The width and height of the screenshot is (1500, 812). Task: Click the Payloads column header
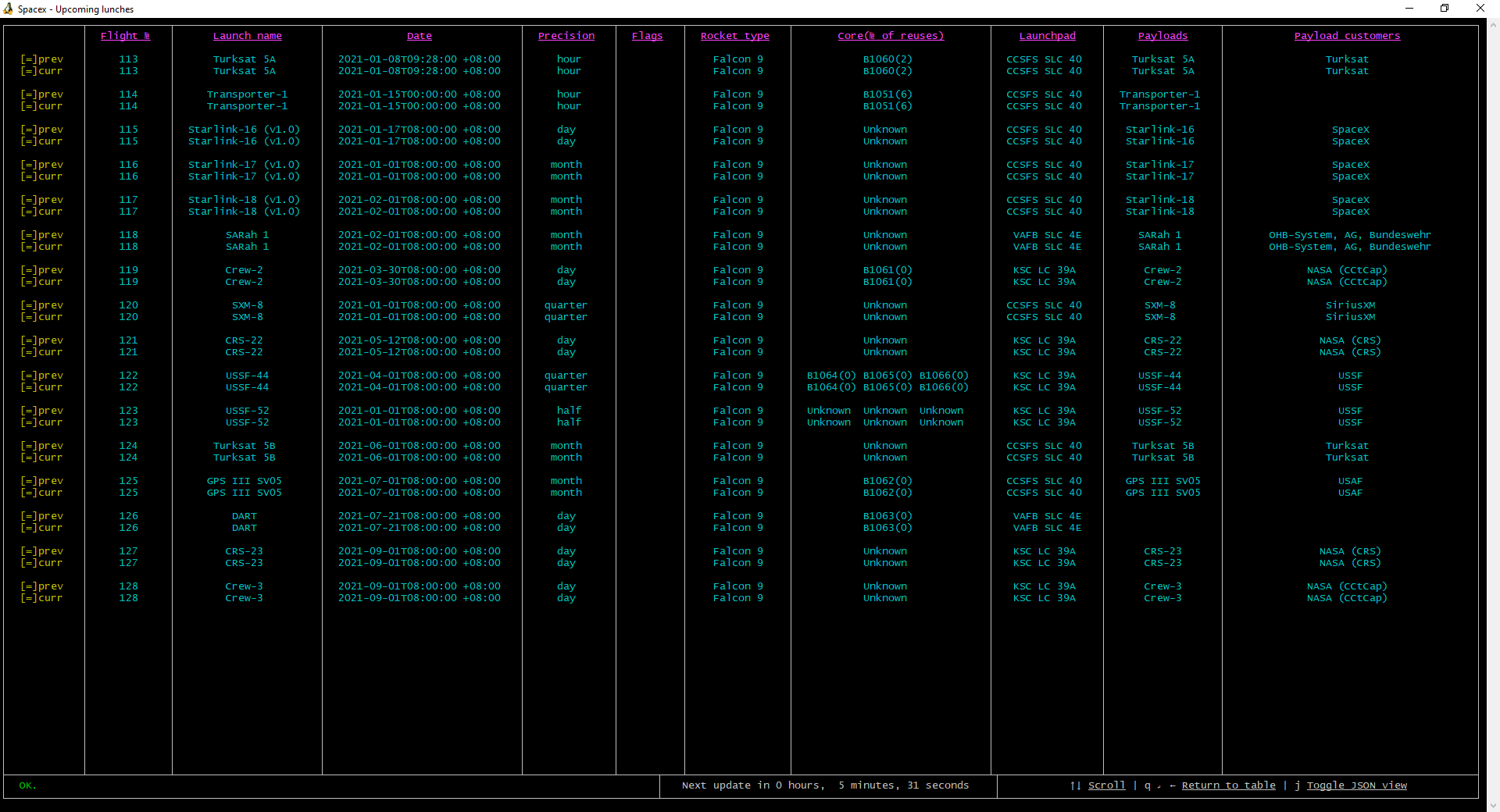point(1163,36)
